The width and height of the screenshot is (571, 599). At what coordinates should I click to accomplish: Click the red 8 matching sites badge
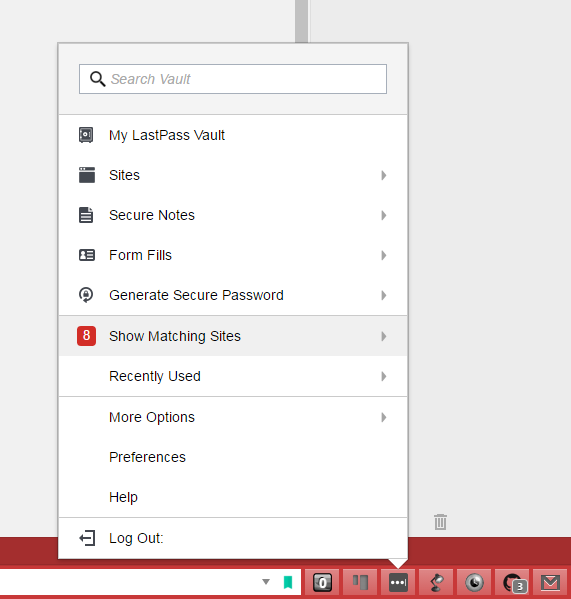tap(86, 336)
